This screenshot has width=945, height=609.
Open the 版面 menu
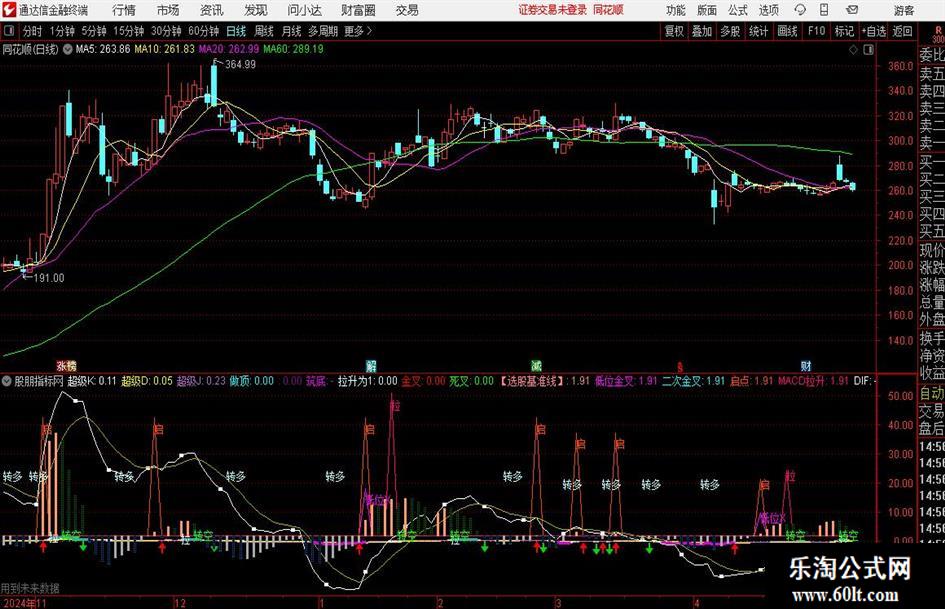[707, 10]
